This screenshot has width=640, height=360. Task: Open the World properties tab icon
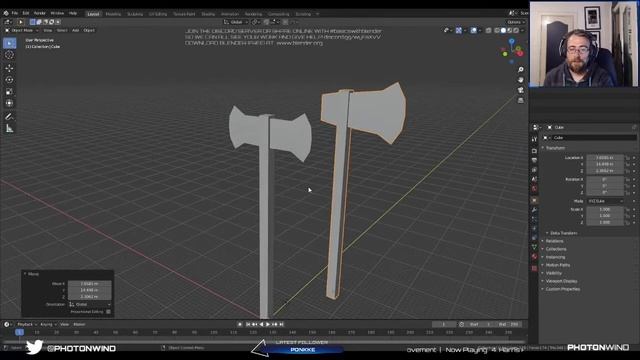coord(534,189)
